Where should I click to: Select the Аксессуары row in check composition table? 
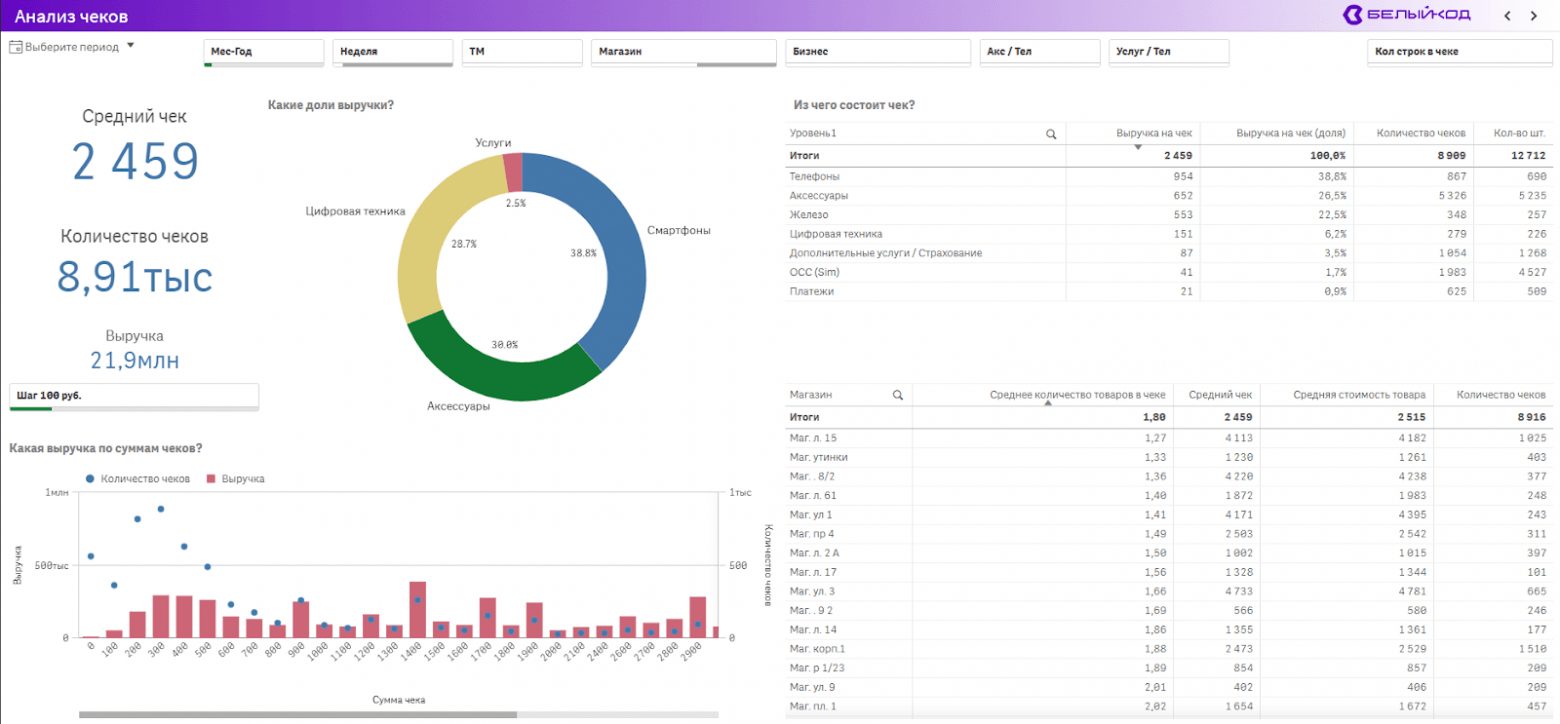[822, 196]
